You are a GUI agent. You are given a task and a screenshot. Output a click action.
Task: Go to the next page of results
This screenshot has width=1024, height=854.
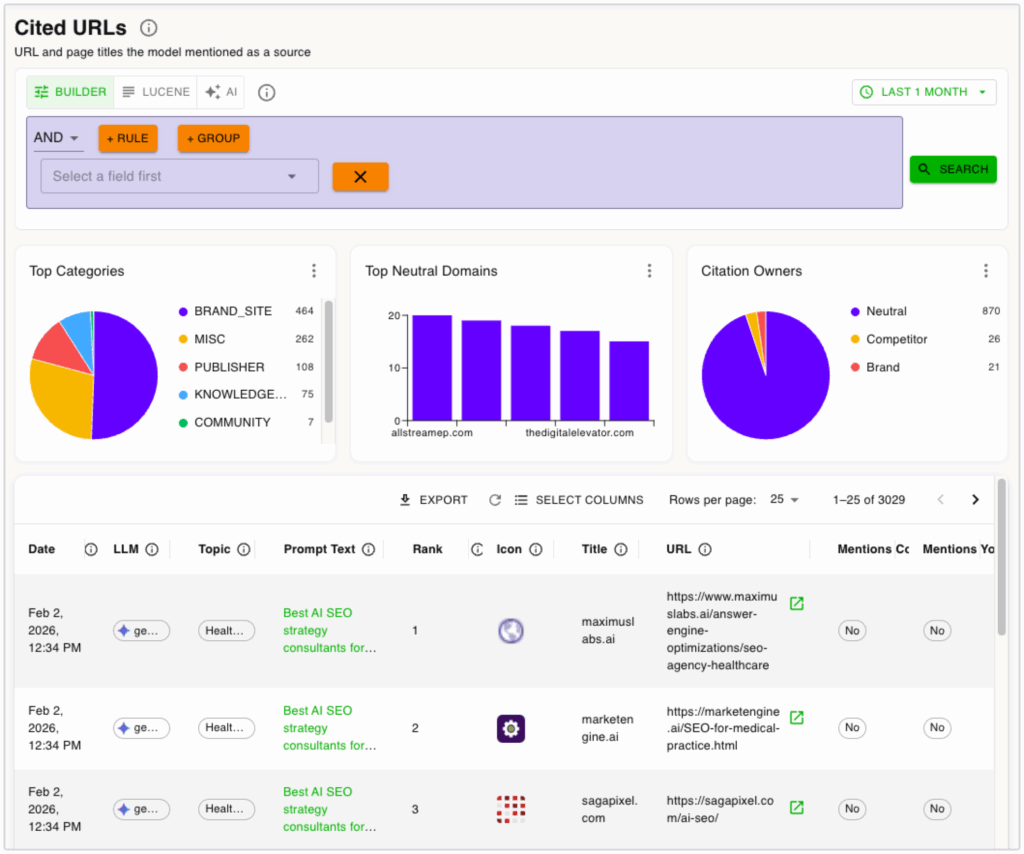tap(975, 499)
